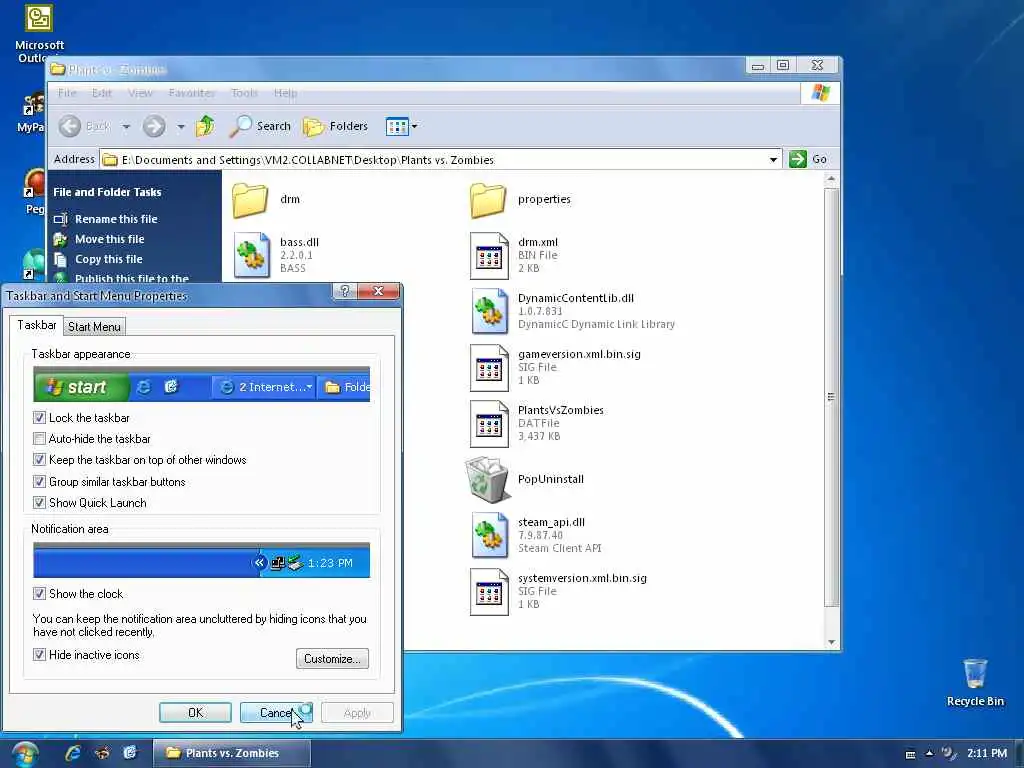Select the bass.dll file icon
This screenshot has width=1024, height=768.
coord(252,255)
